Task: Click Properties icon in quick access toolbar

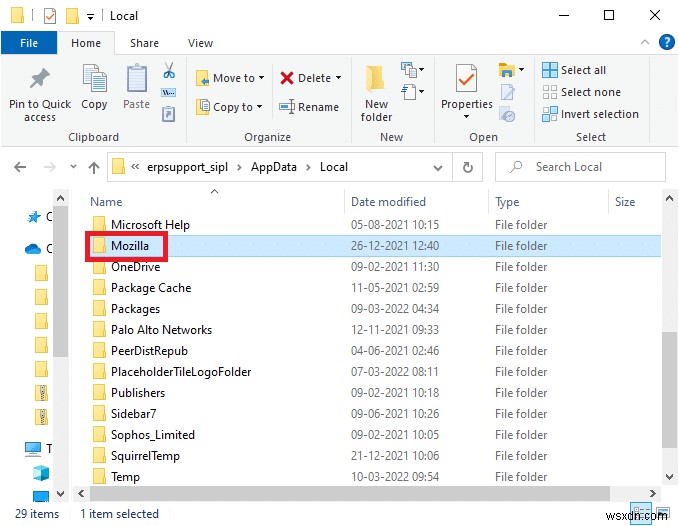Action: point(50,16)
